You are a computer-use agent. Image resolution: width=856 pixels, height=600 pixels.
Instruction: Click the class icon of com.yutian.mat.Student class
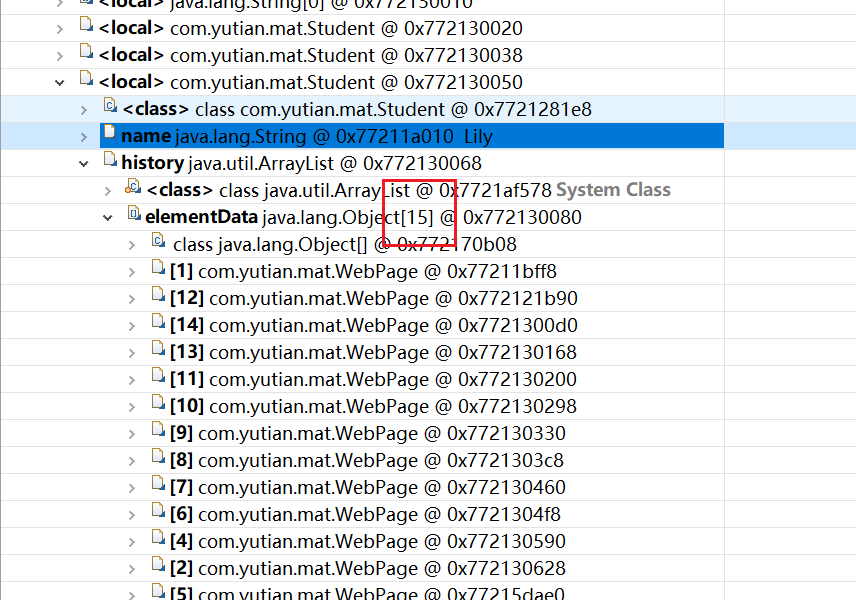110,108
